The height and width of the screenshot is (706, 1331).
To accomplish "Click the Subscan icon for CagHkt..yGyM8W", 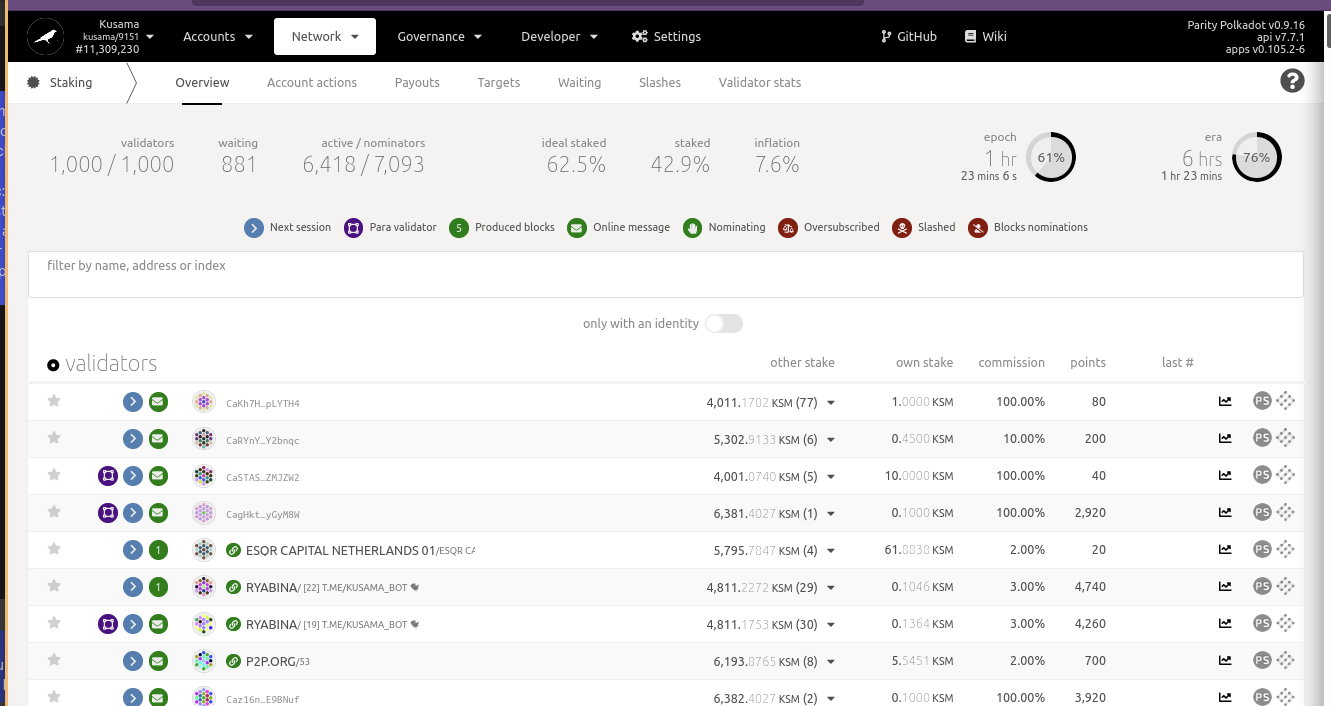I will 1285,513.
